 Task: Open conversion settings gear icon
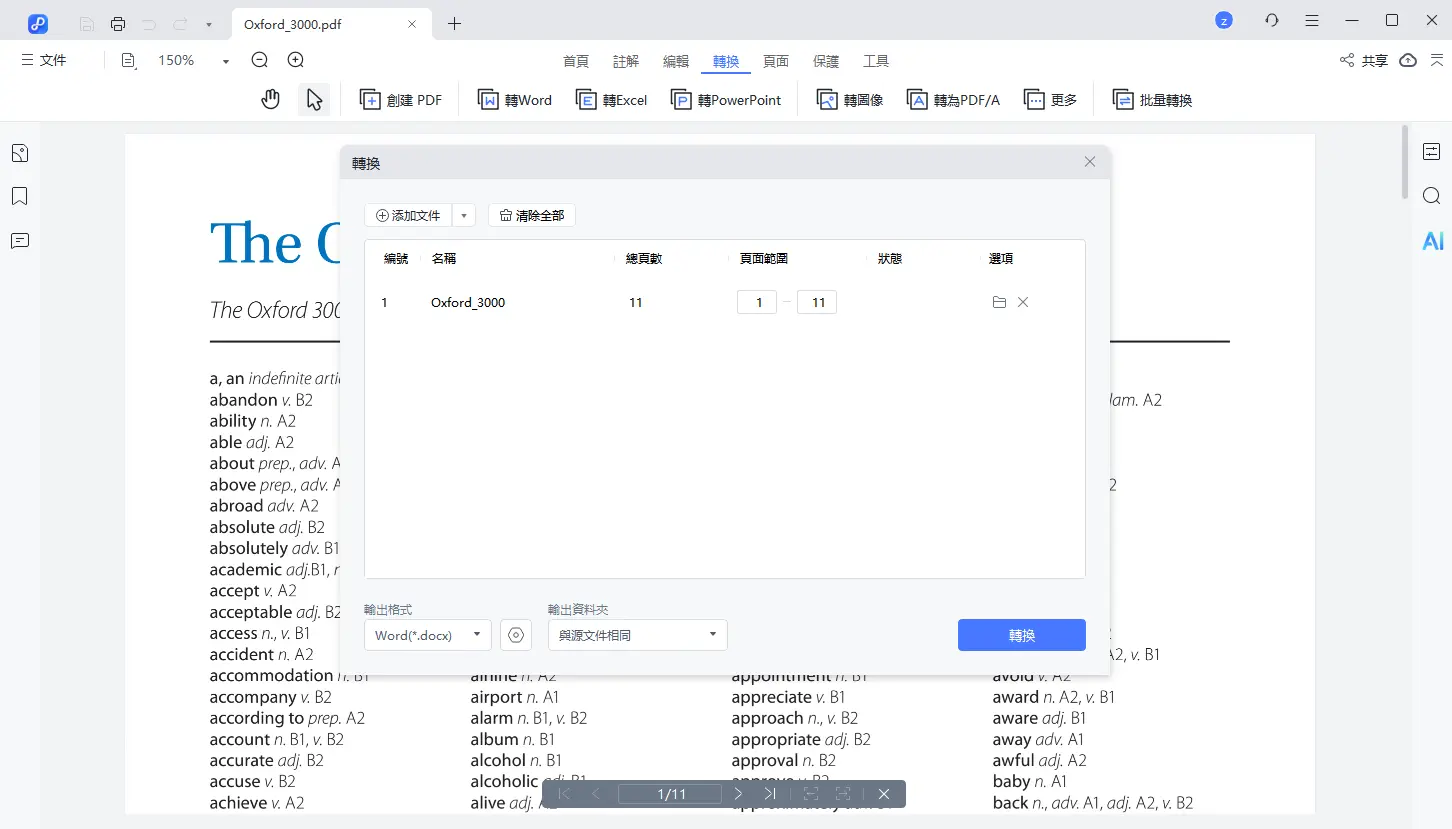click(516, 635)
